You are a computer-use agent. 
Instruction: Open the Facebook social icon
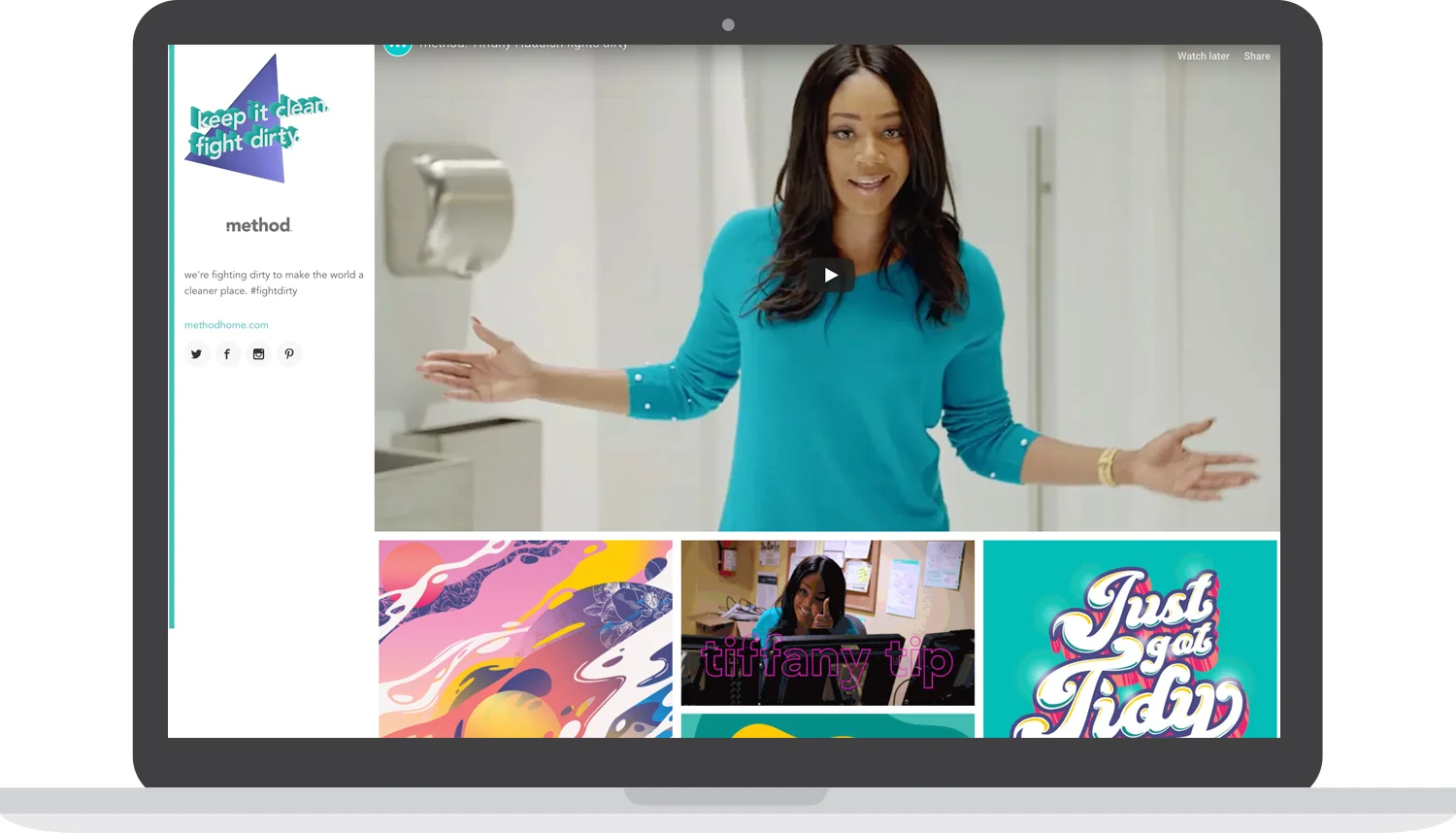[x=227, y=354]
